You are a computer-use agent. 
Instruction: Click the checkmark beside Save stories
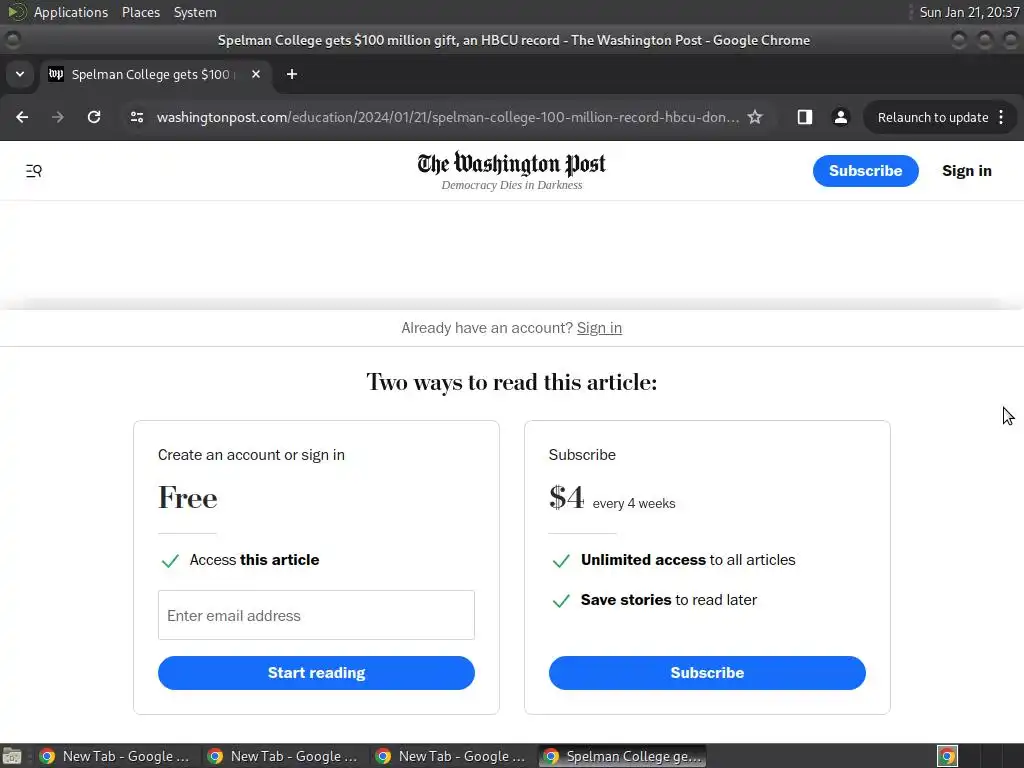tap(561, 601)
